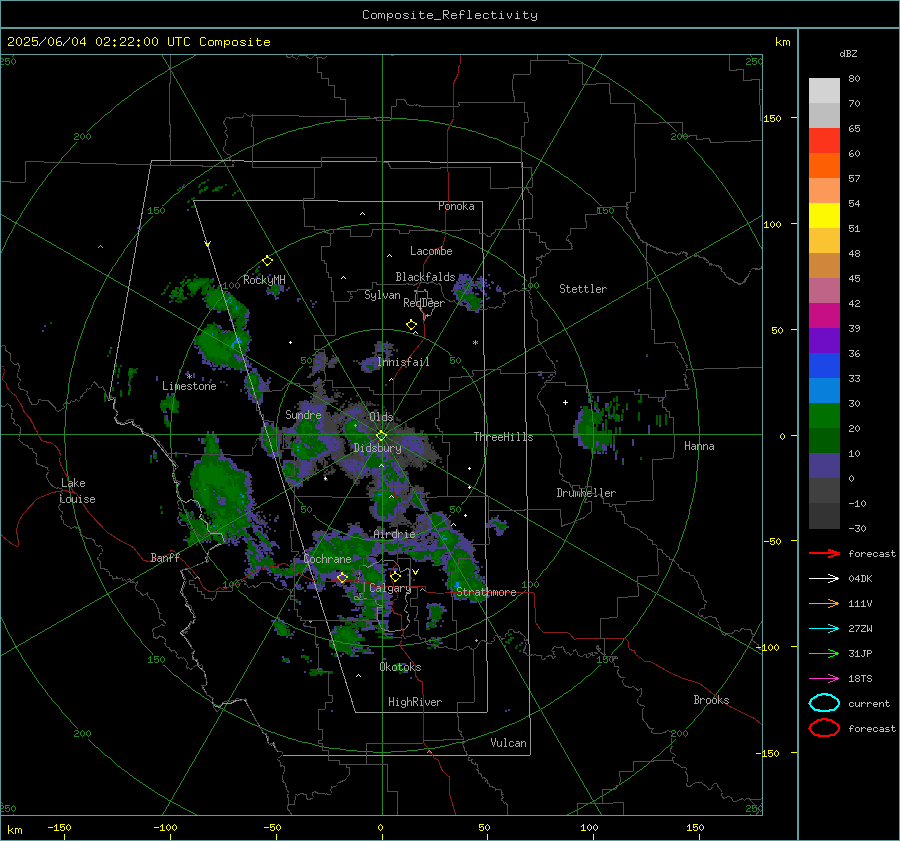Click the white asterisk marker east of Innisfail

pos(475,343)
